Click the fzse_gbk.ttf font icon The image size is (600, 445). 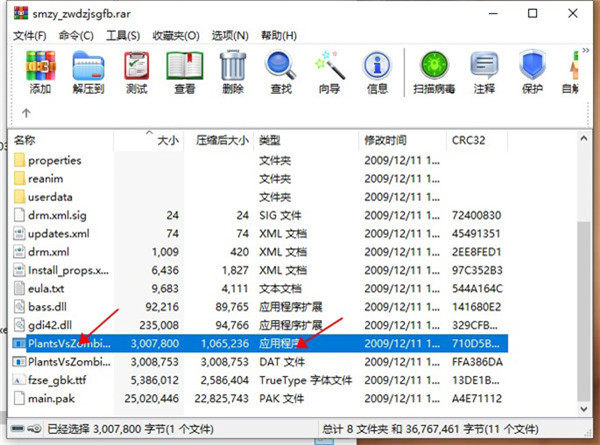19,380
